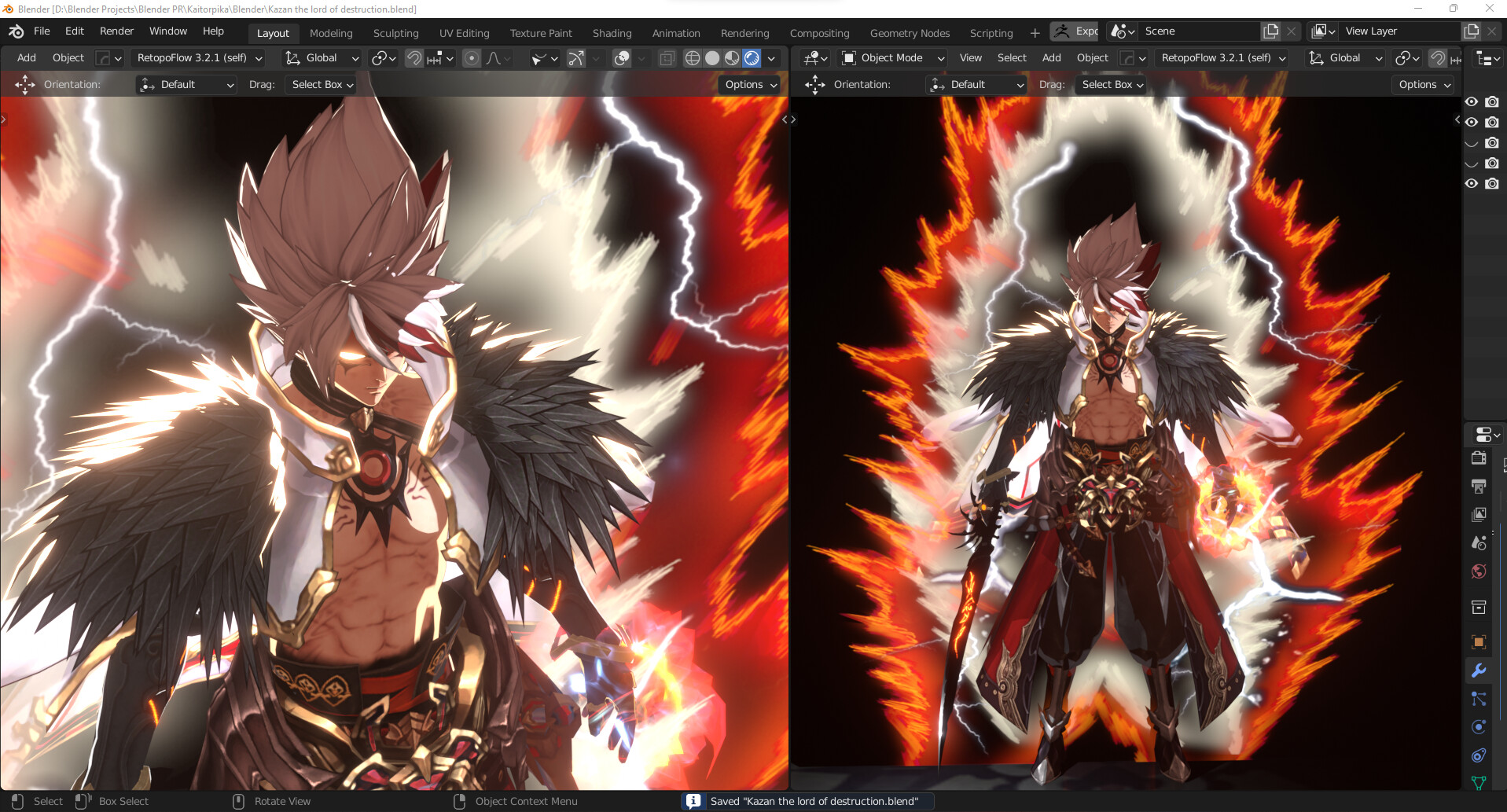
Task: Toggle X-ray mode in left viewport
Action: (x=667, y=58)
